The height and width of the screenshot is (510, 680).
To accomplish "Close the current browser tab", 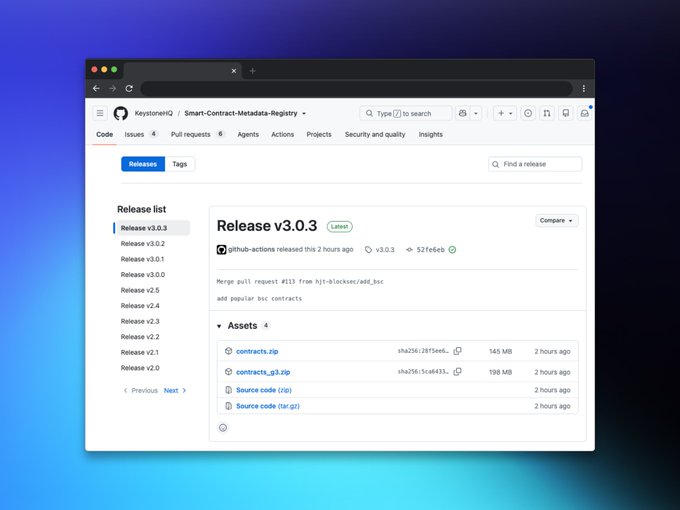I will click(234, 71).
